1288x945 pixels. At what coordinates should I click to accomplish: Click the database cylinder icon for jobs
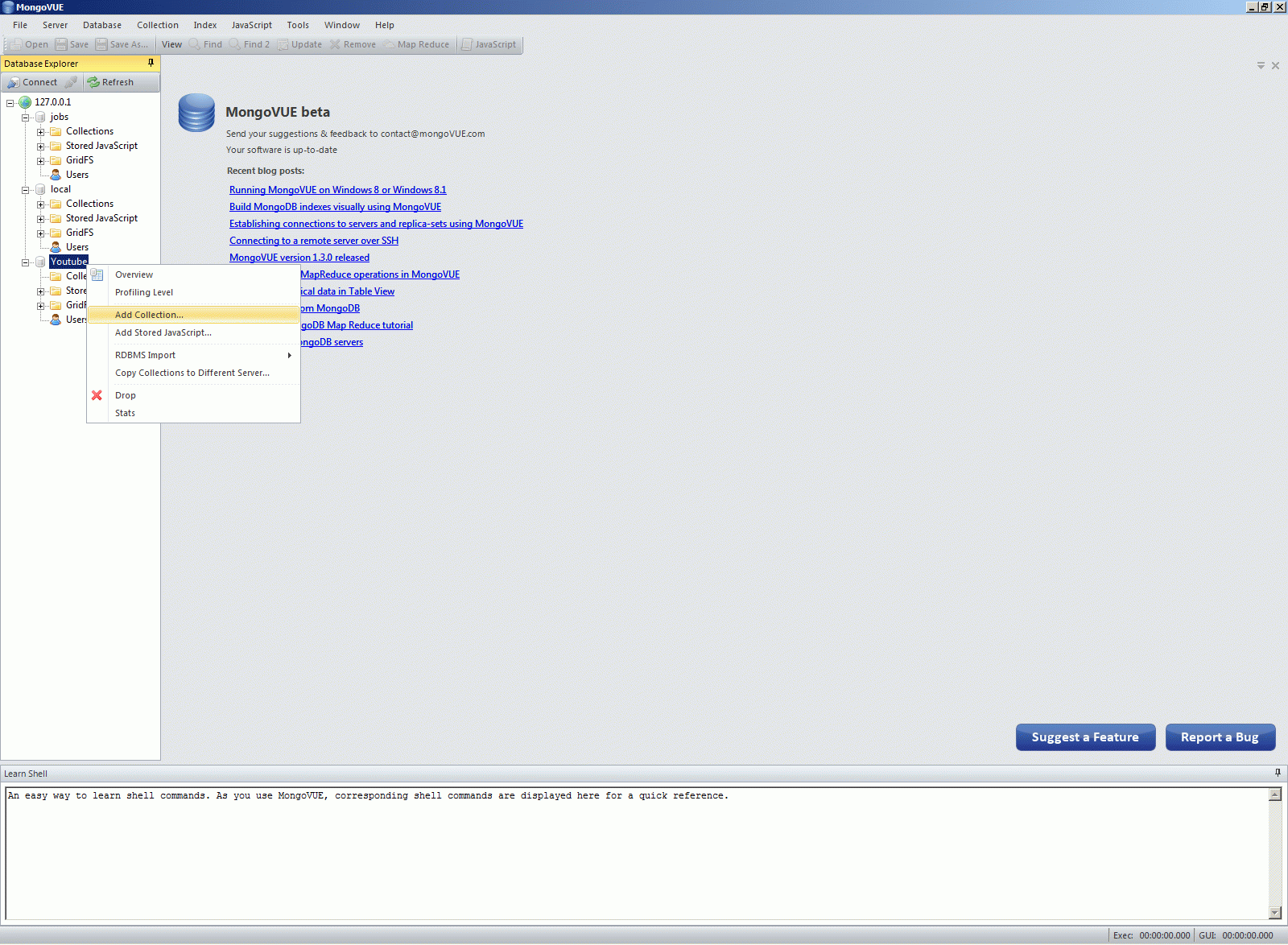(x=40, y=117)
